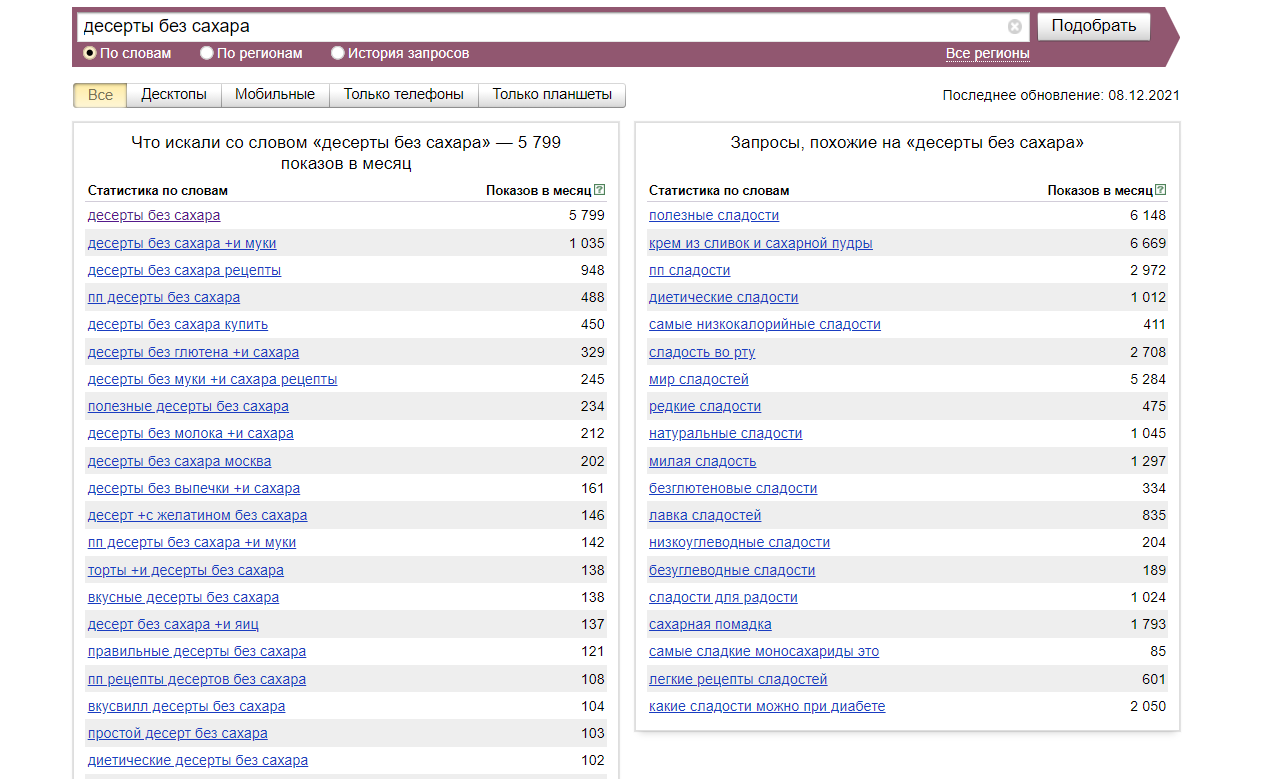Open 'пп сладости' link
The image size is (1268, 779).
[689, 270]
